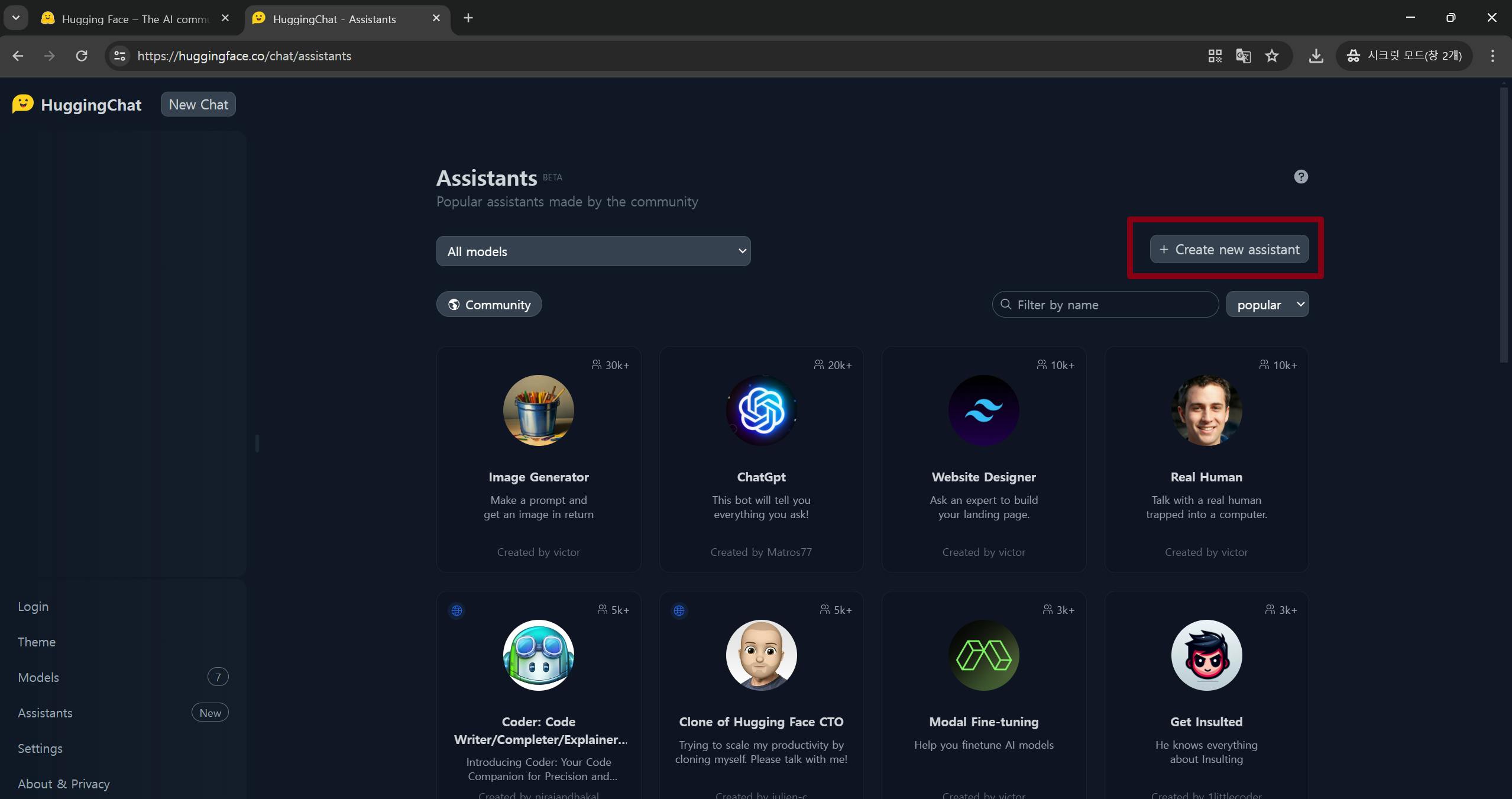Viewport: 1512px width, 799px height.
Task: Bookmark this page with star icon
Action: click(1272, 56)
